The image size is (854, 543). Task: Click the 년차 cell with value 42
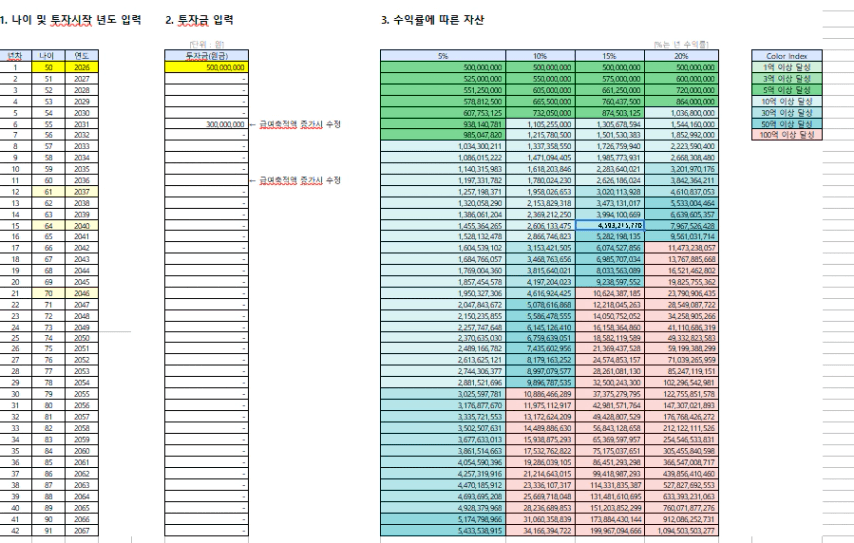15,530
